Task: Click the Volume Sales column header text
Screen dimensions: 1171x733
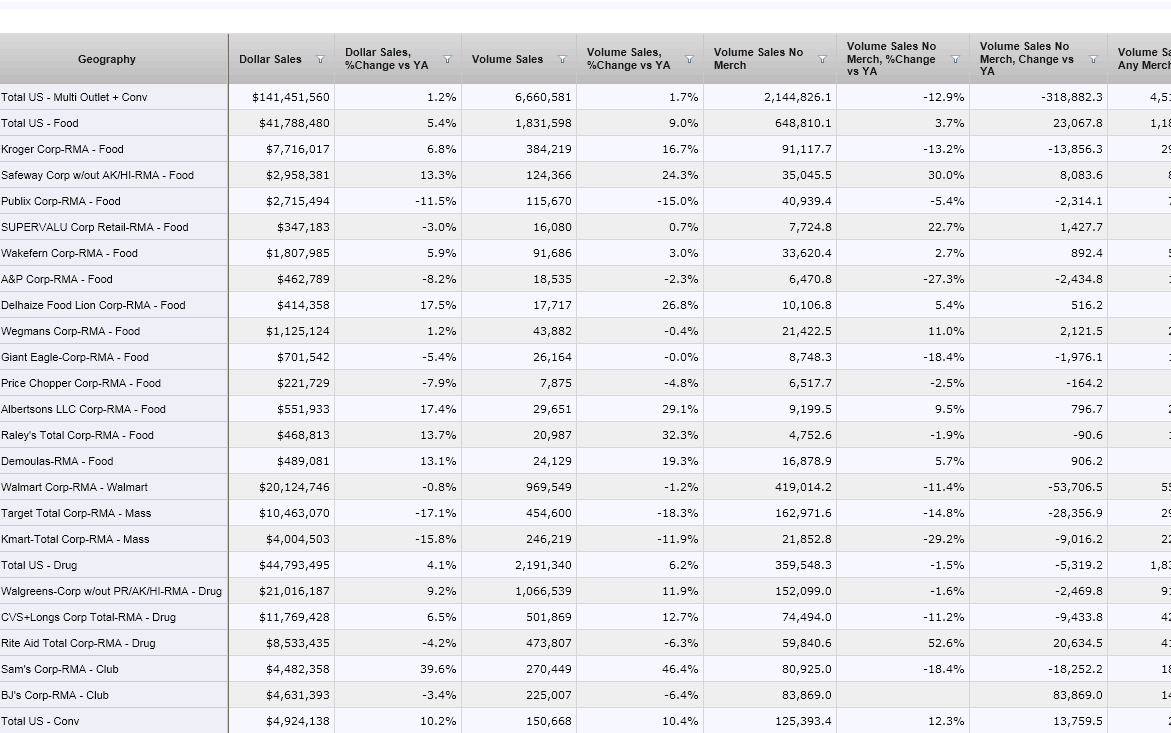Action: pyautogui.click(x=507, y=59)
